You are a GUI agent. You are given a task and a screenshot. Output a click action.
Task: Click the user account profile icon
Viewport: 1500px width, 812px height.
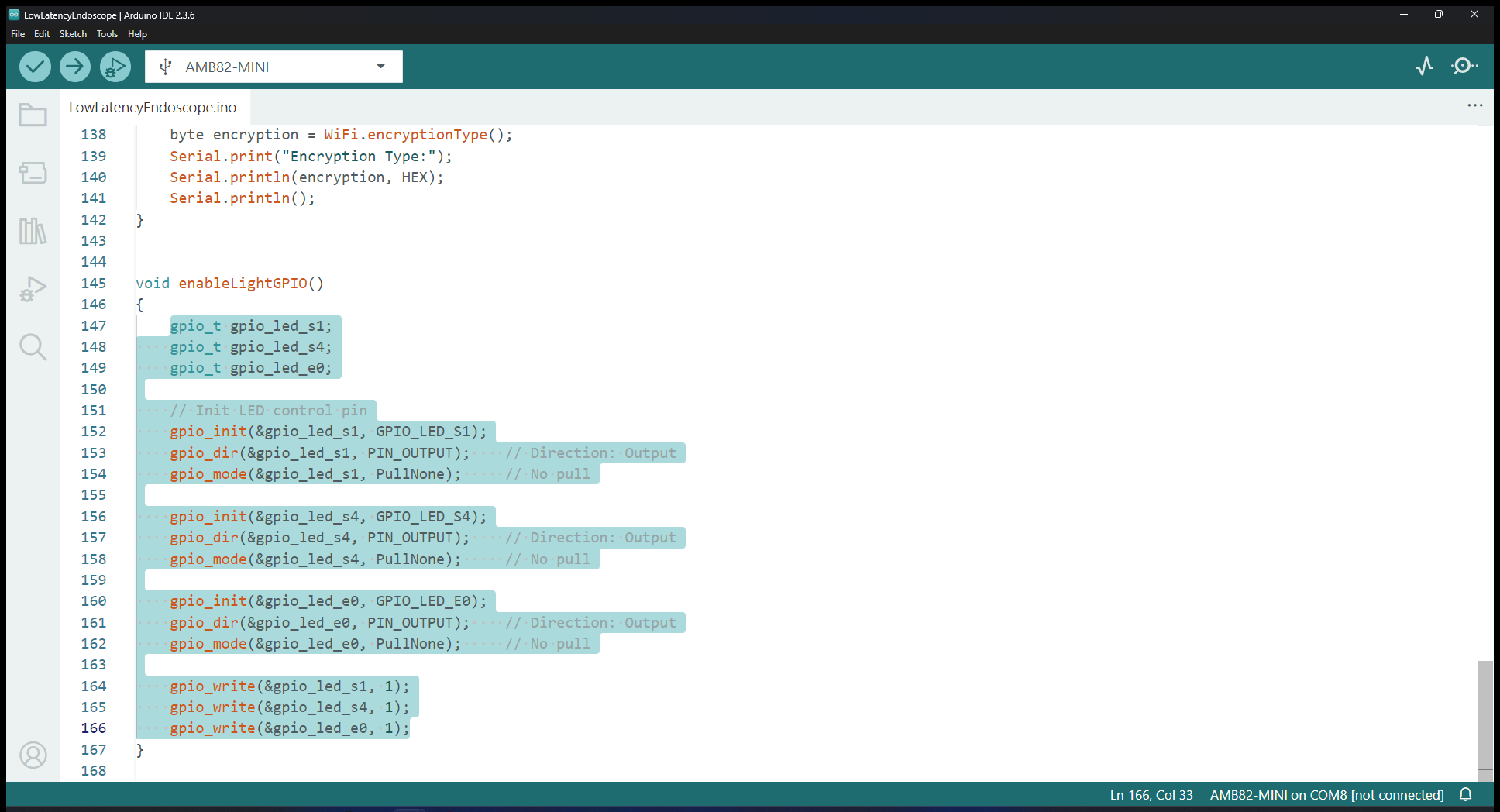point(33,755)
